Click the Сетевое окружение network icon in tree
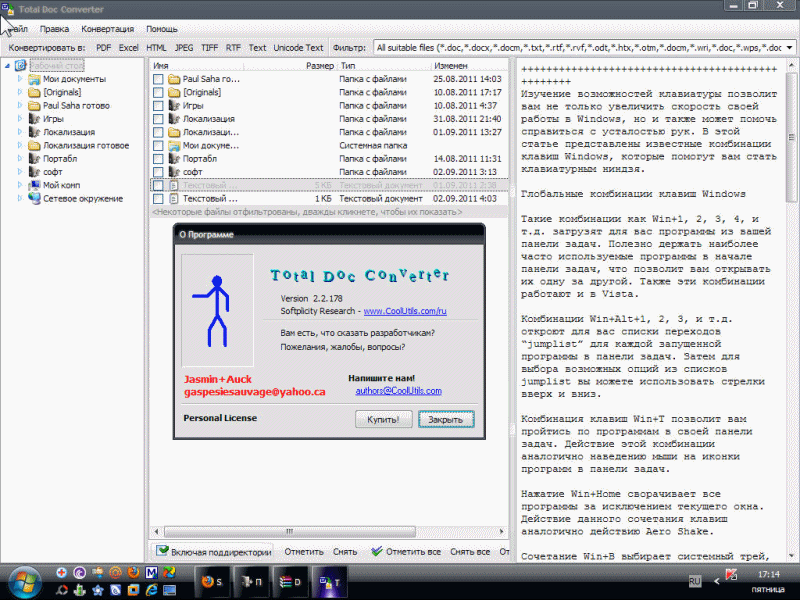800x600 pixels. point(34,198)
